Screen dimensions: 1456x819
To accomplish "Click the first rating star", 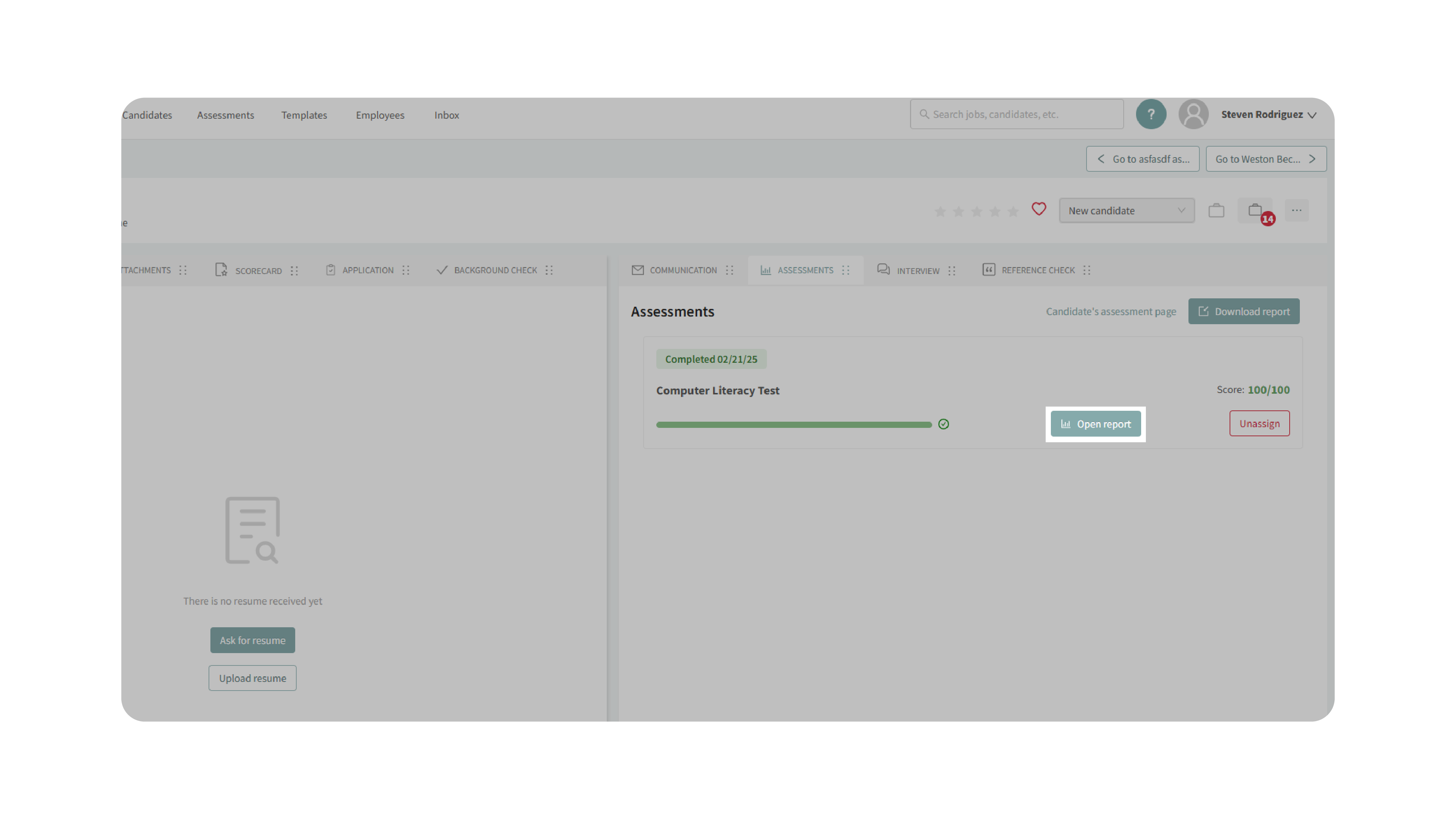I will pyautogui.click(x=940, y=211).
